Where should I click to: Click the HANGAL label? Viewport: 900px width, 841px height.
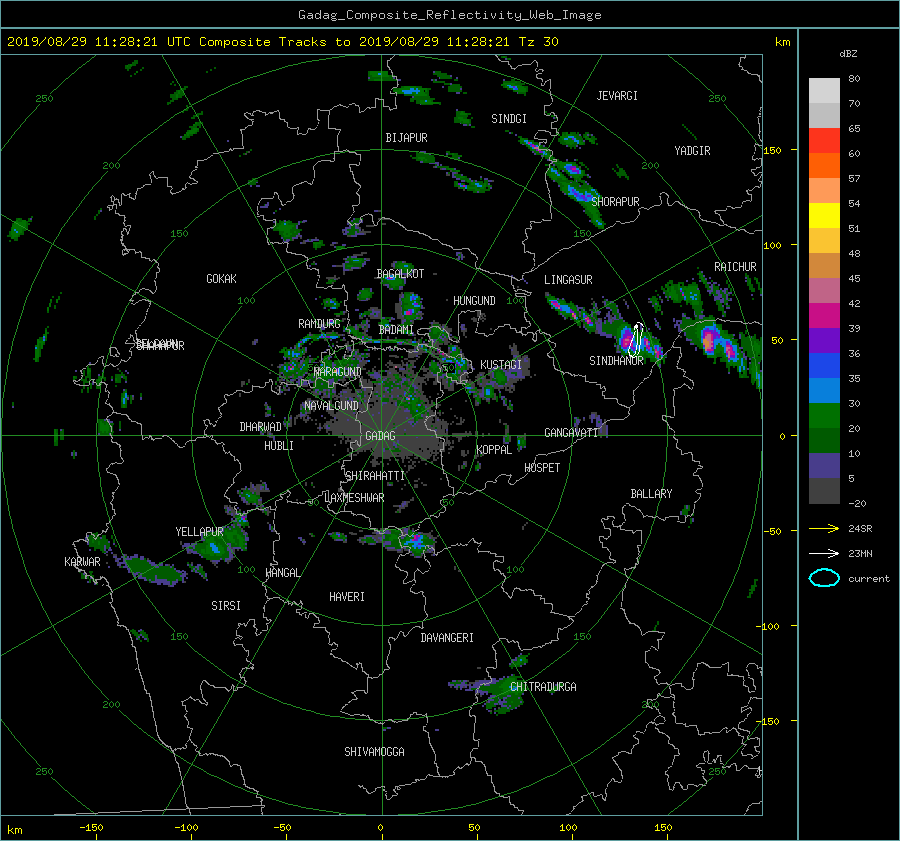click(x=282, y=573)
